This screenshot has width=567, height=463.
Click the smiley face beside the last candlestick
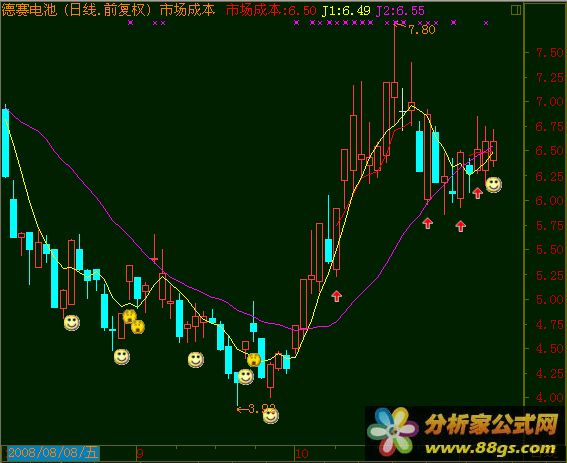(x=494, y=184)
